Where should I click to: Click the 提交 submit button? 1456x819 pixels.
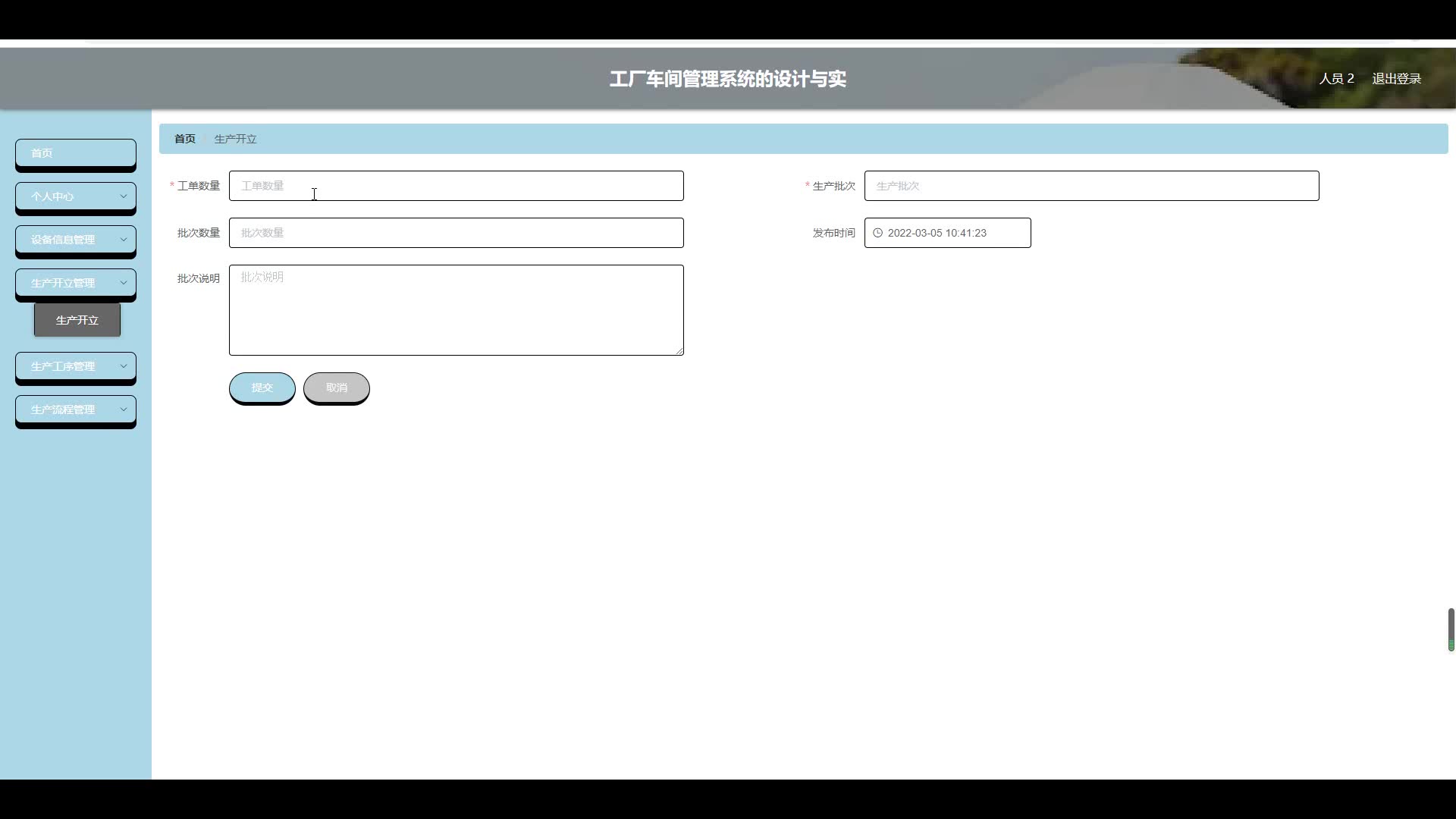click(262, 388)
